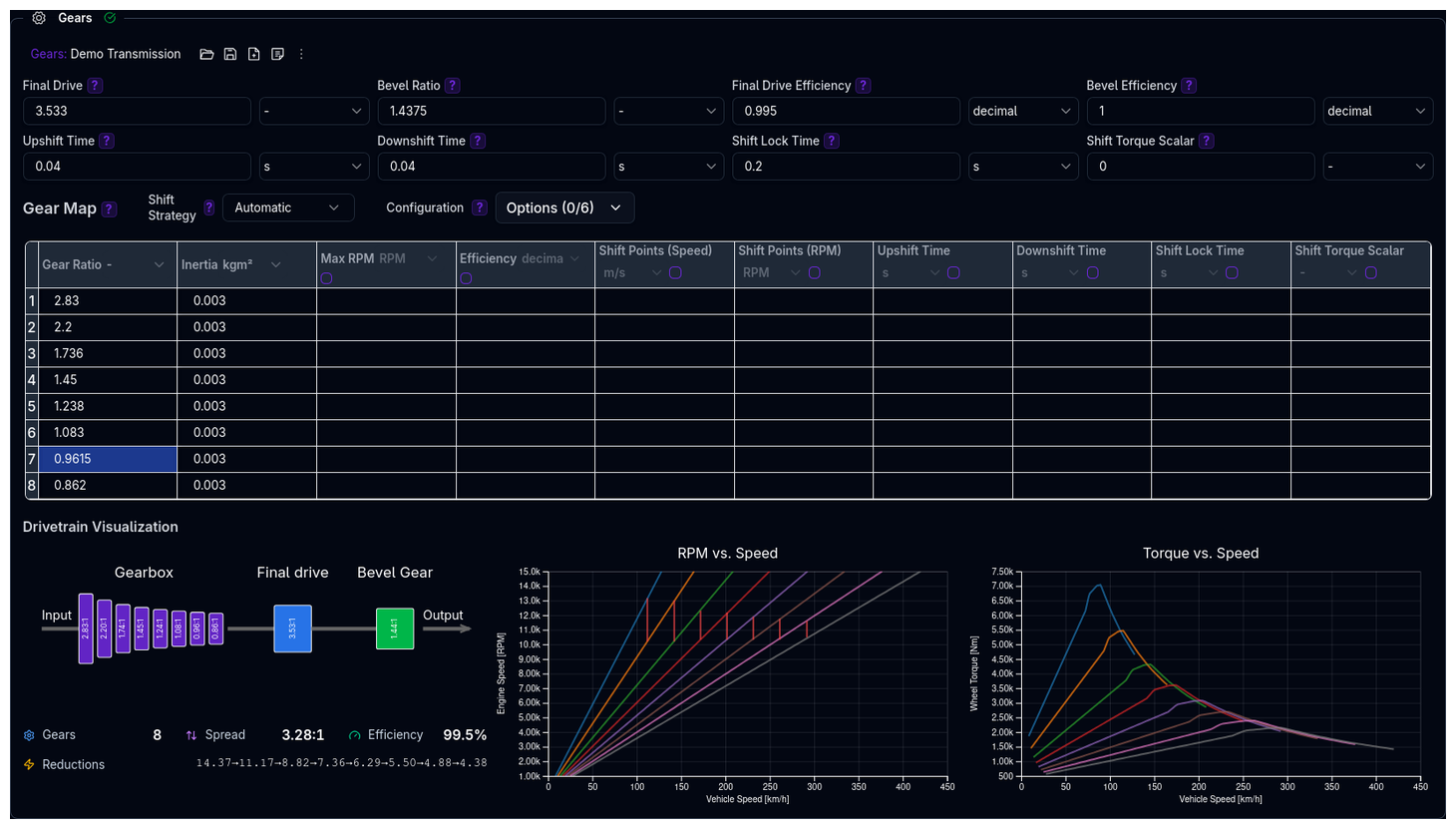Enable the Max RPM column checkbox
Viewport: 1456px width, 829px height.
(x=326, y=278)
